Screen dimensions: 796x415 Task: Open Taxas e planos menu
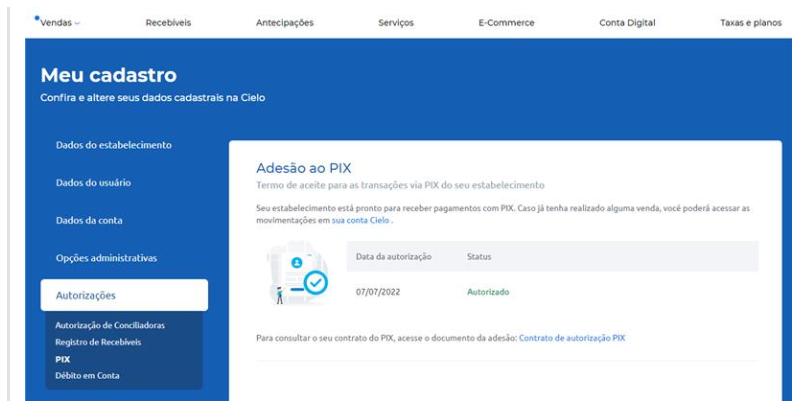pos(750,22)
